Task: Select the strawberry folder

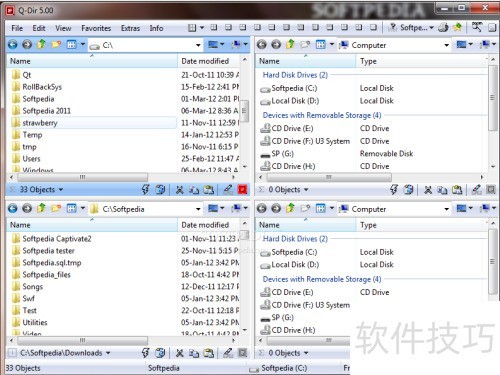Action: tap(40, 123)
